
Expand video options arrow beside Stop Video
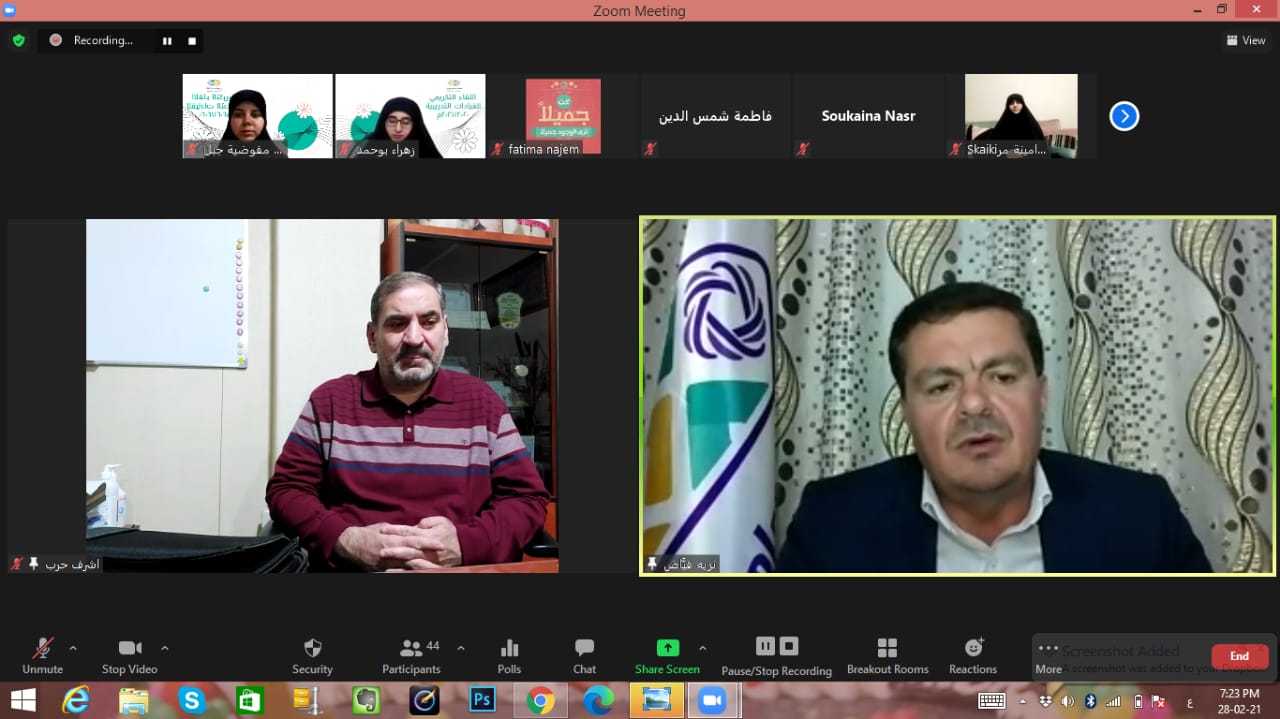(165, 648)
